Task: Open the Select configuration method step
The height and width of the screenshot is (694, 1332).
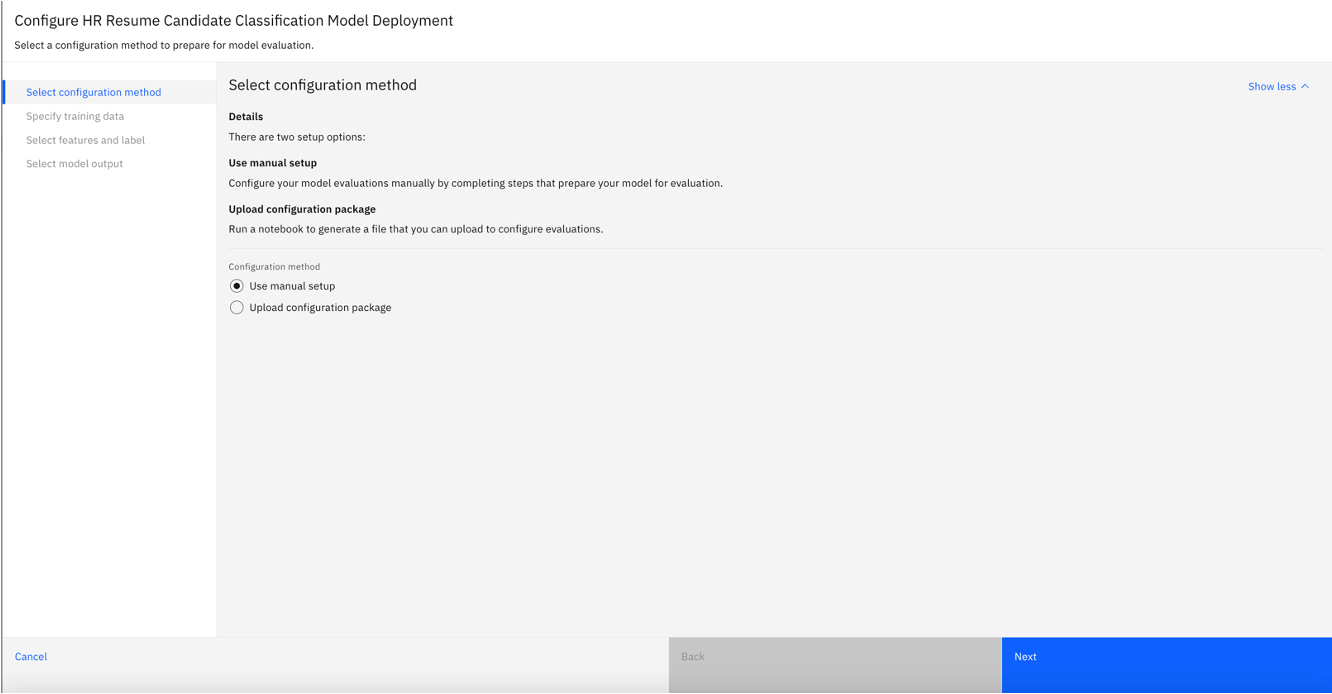Action: [x=93, y=92]
